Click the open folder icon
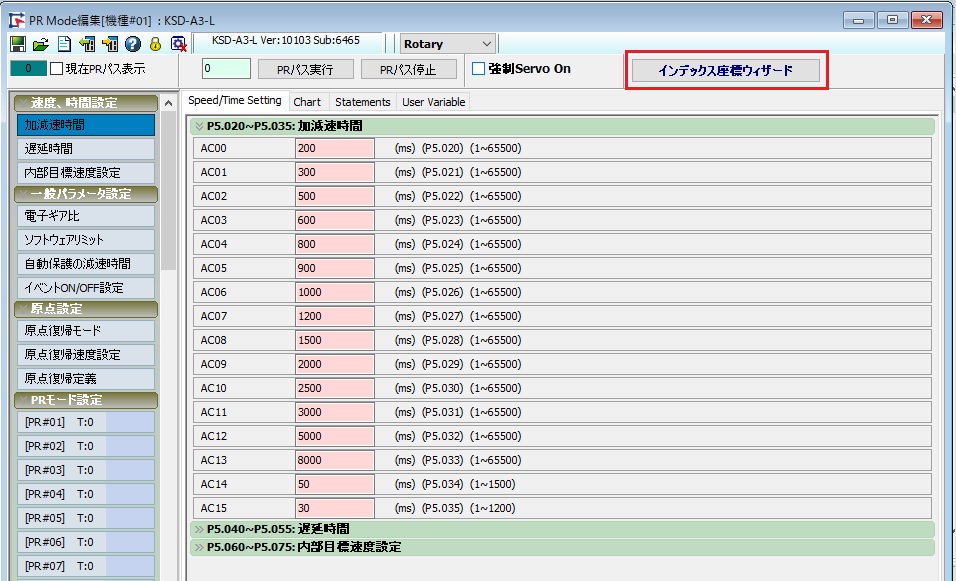 (40, 44)
